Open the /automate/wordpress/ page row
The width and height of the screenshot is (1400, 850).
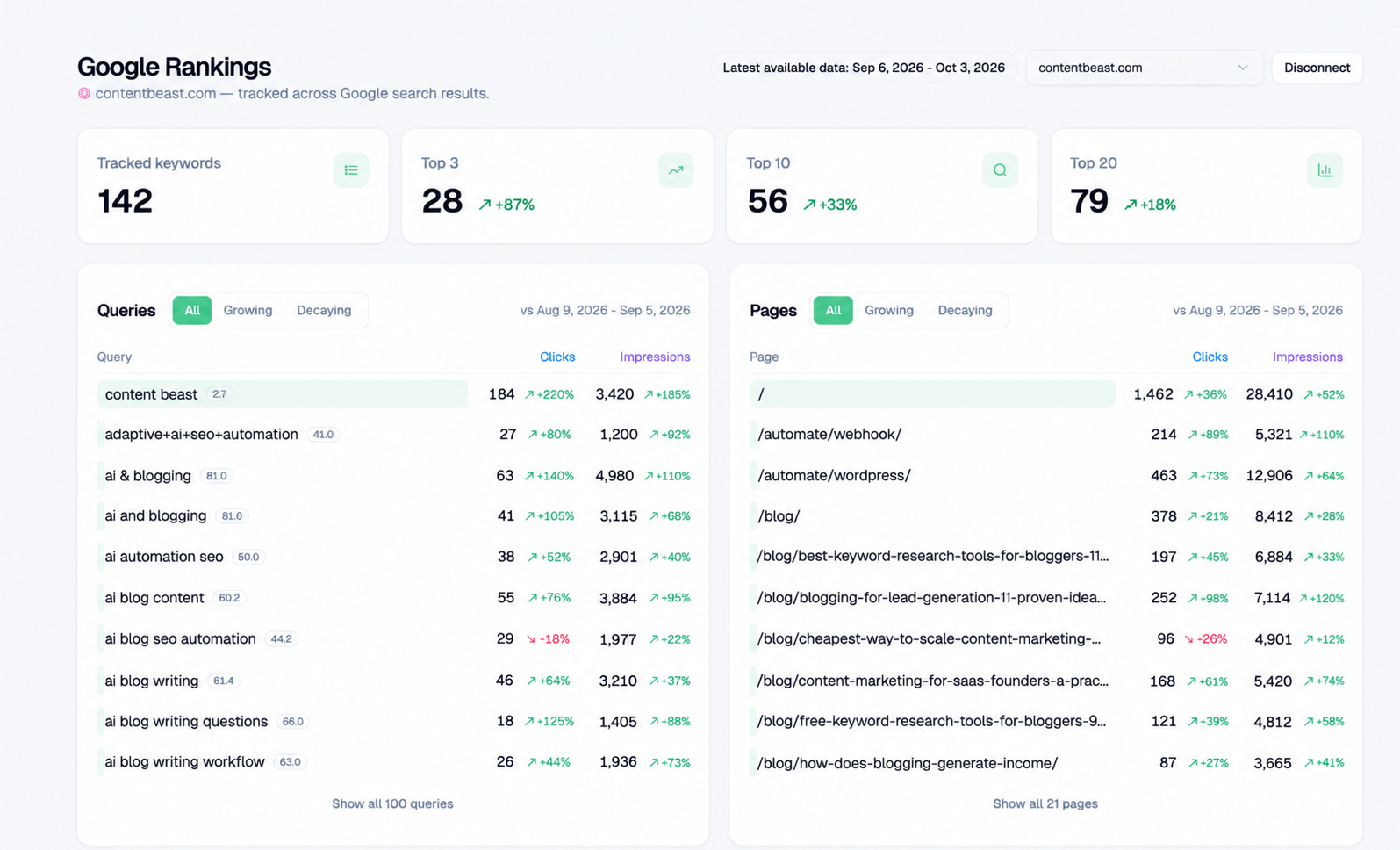pyautogui.click(x=1046, y=476)
